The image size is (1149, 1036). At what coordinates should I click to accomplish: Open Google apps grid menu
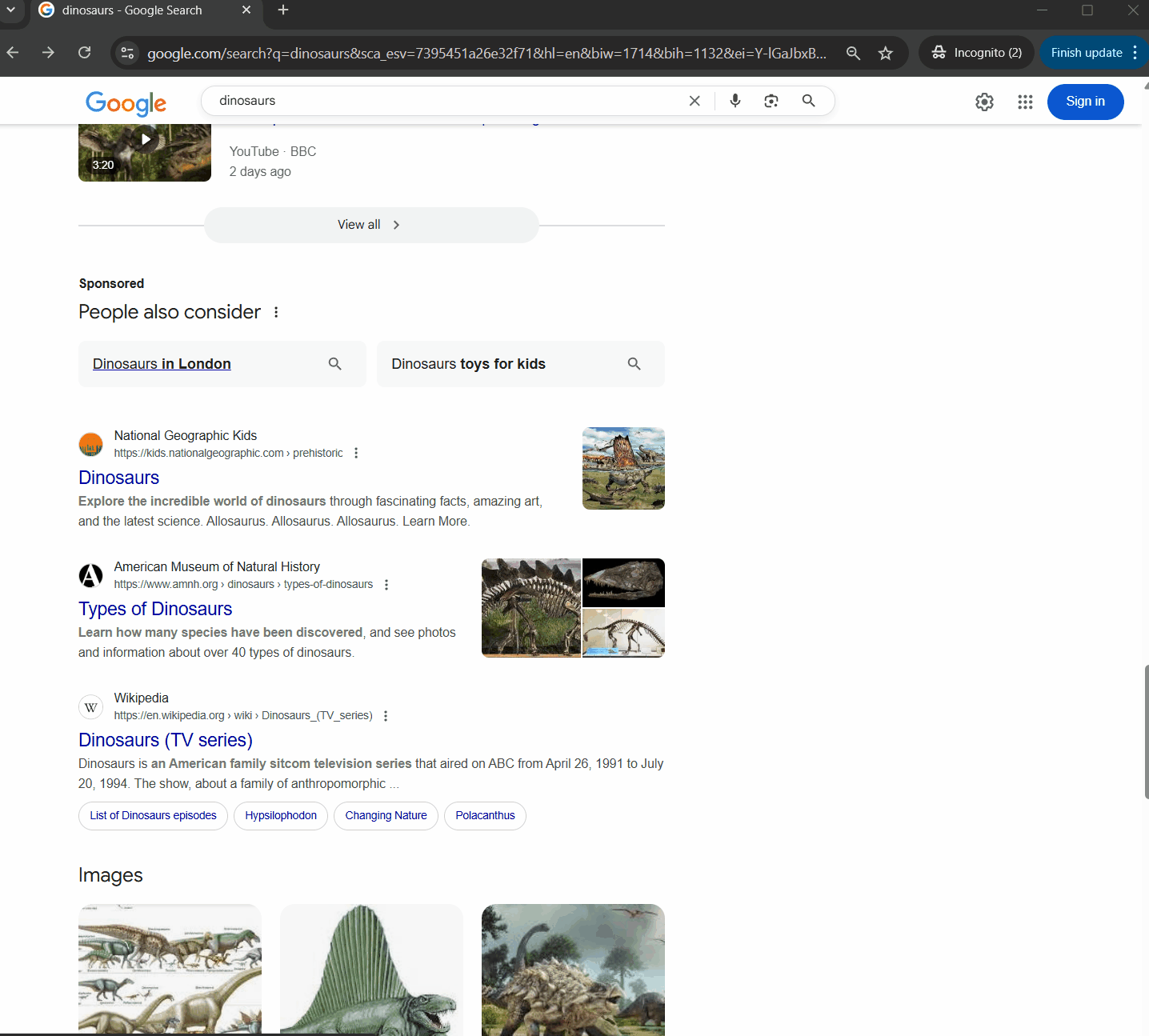click(x=1025, y=102)
